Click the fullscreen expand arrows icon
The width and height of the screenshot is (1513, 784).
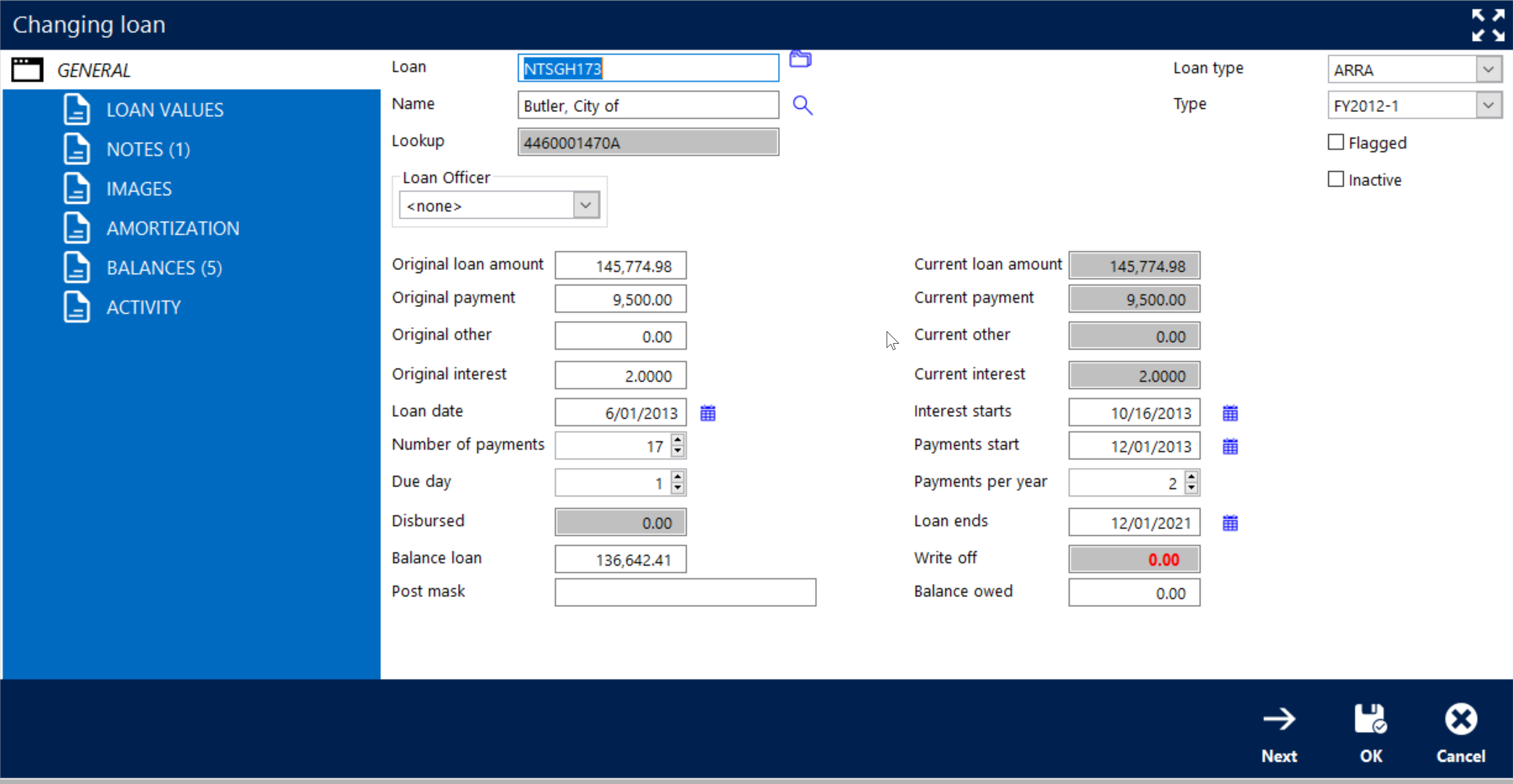click(x=1488, y=25)
